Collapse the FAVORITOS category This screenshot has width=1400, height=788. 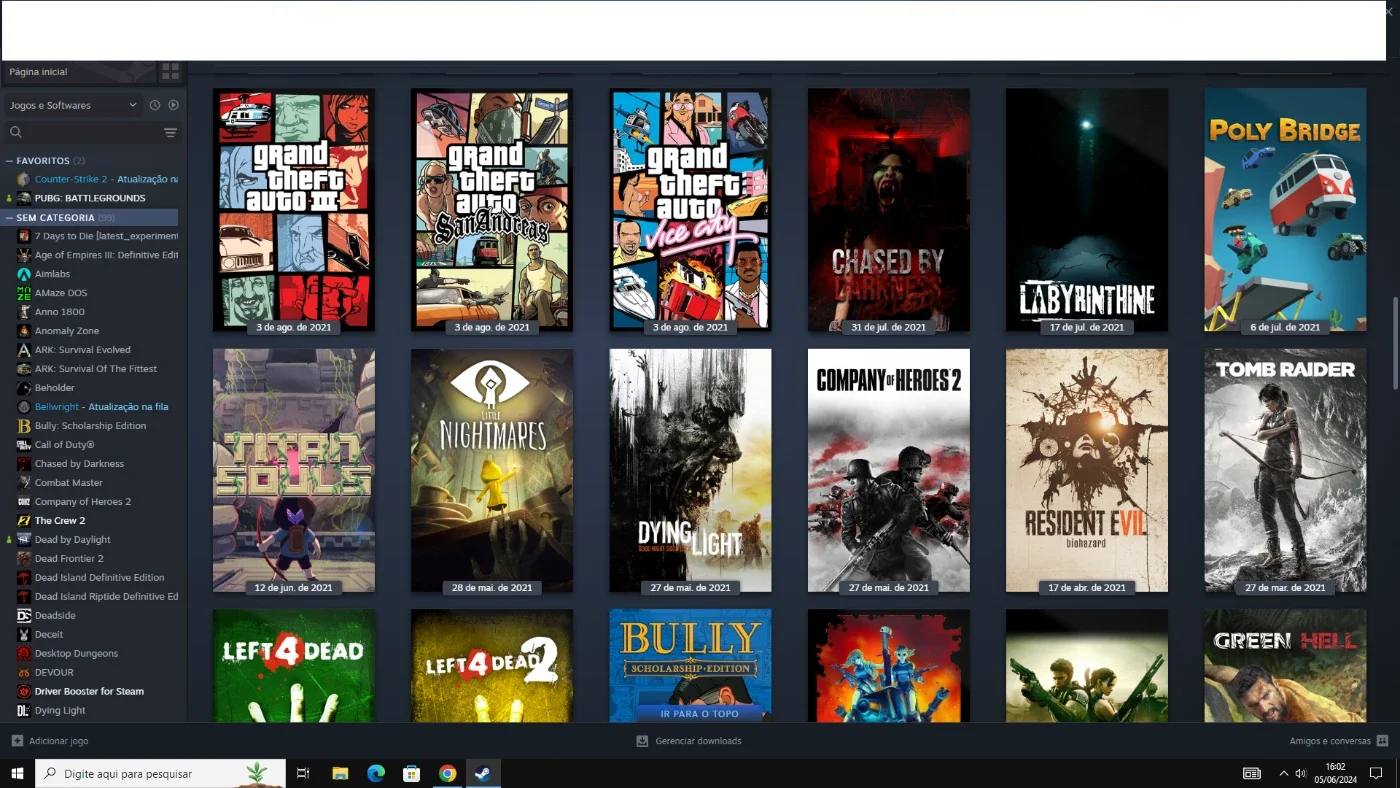pyautogui.click(x=10, y=161)
